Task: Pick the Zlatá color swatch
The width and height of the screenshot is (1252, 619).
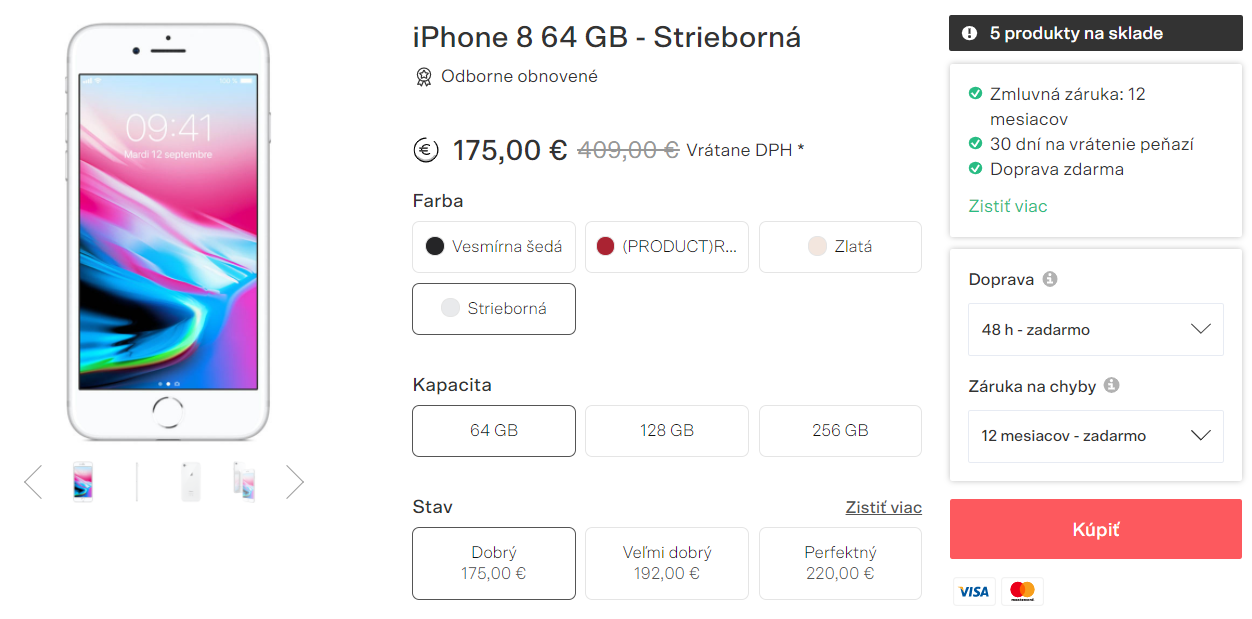Action: tap(840, 247)
